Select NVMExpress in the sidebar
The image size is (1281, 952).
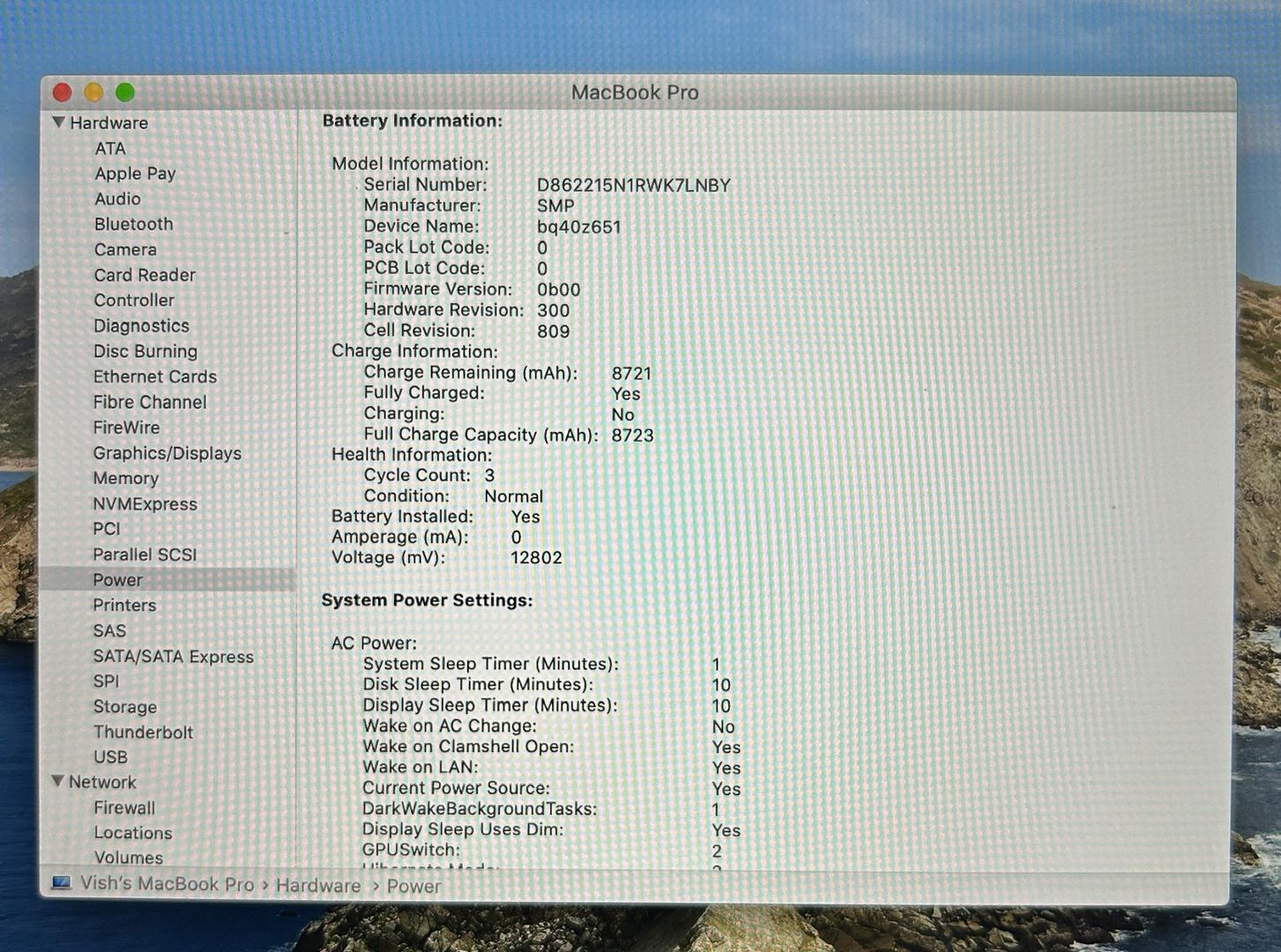coord(145,504)
